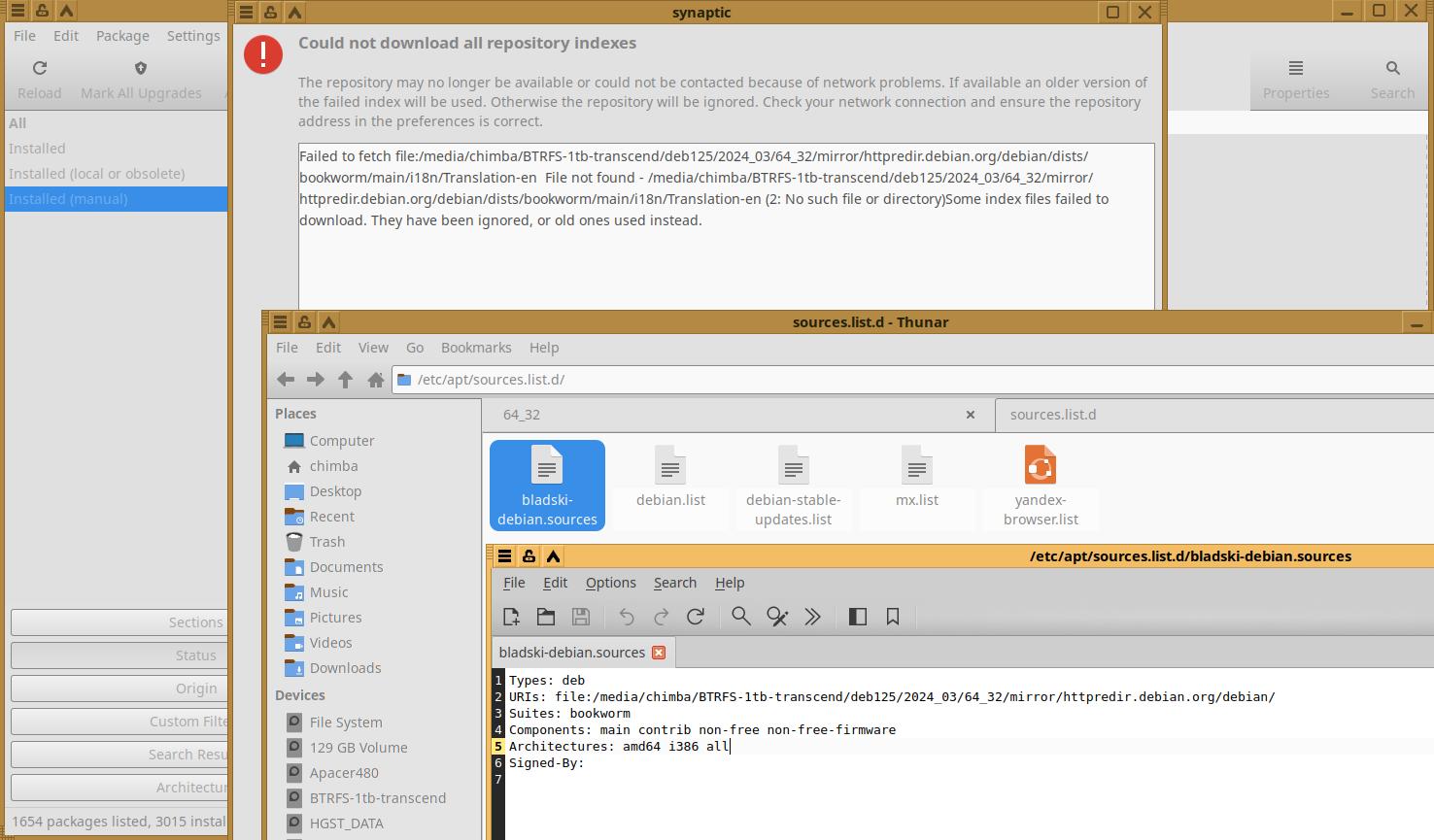Select the yandex-browser.list file icon
This screenshot has width=1434, height=840.
pyautogui.click(x=1041, y=466)
